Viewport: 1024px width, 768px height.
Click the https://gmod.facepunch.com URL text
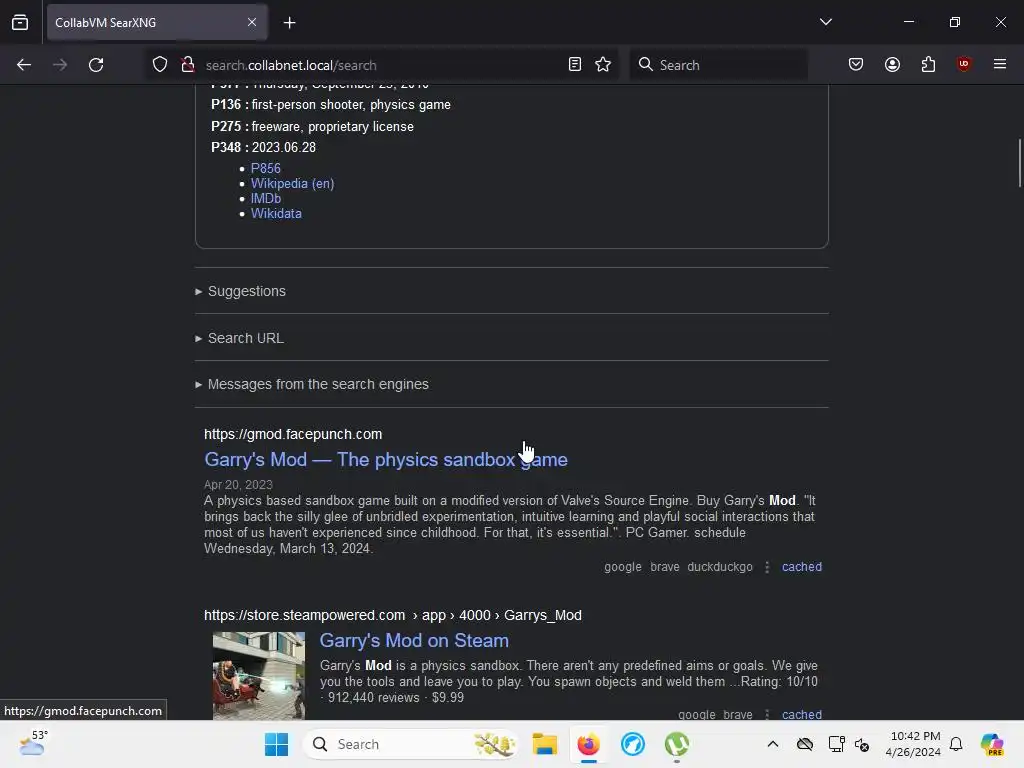pyautogui.click(x=293, y=434)
